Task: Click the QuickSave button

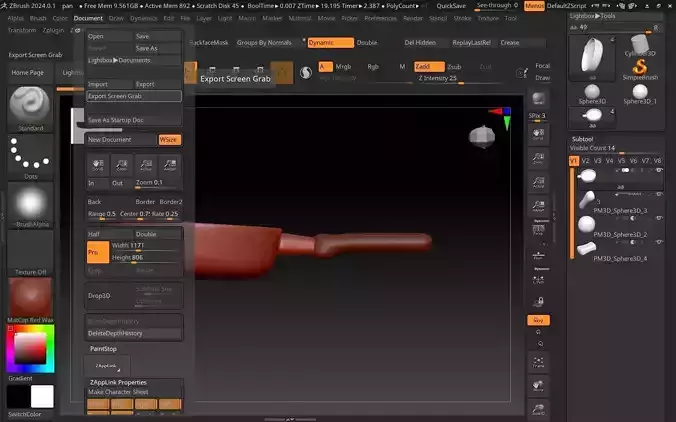Action: [451, 6]
